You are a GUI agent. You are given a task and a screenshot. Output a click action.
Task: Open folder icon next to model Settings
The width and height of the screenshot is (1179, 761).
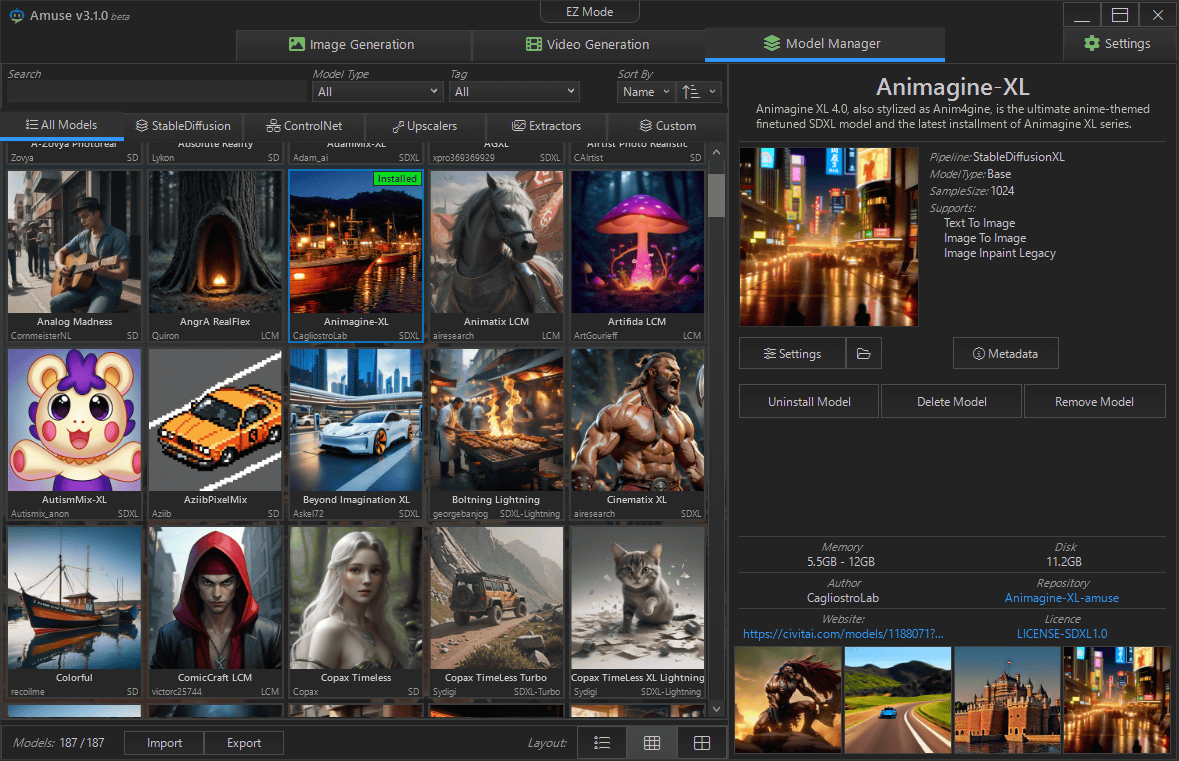click(863, 353)
